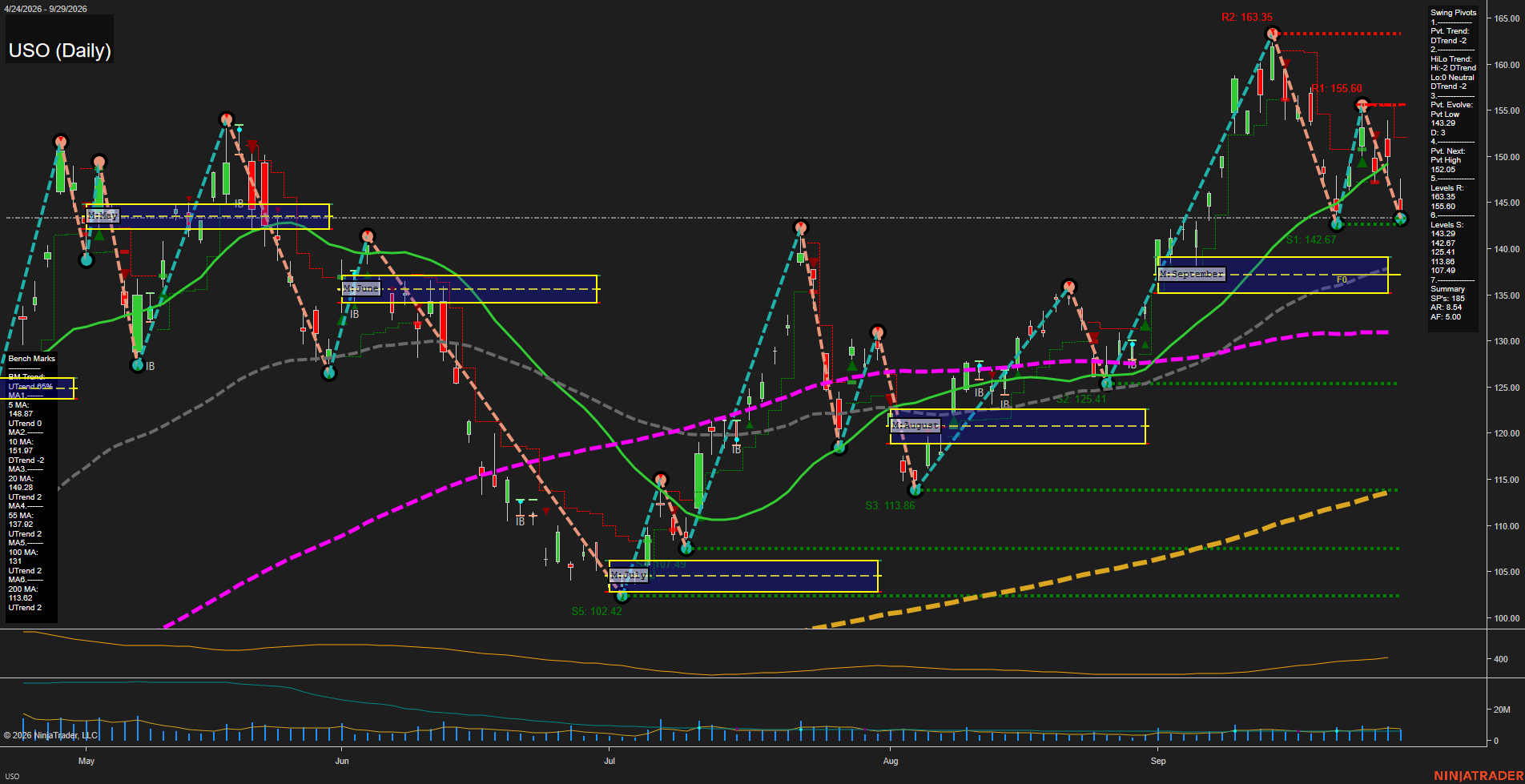Image resolution: width=1525 pixels, height=784 pixels.
Task: Select the M:June monthly zone label
Action: click(x=361, y=288)
